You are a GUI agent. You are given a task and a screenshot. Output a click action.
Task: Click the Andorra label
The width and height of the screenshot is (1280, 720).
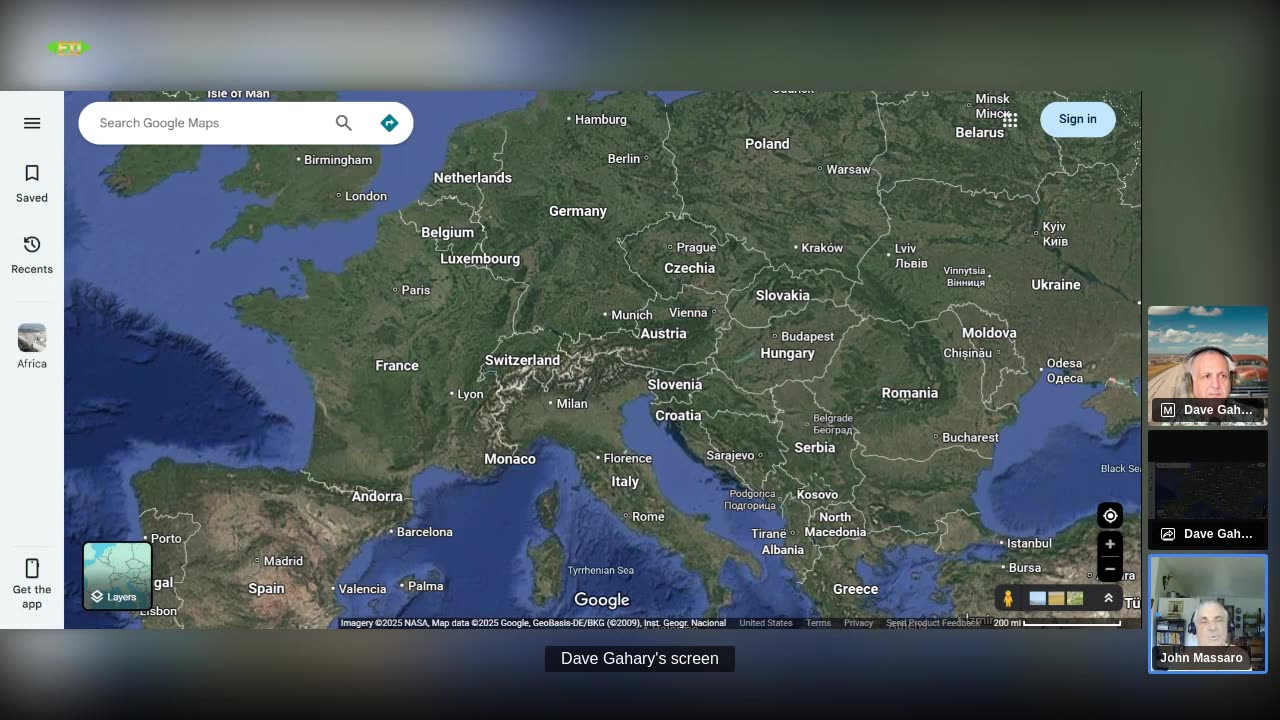[377, 496]
